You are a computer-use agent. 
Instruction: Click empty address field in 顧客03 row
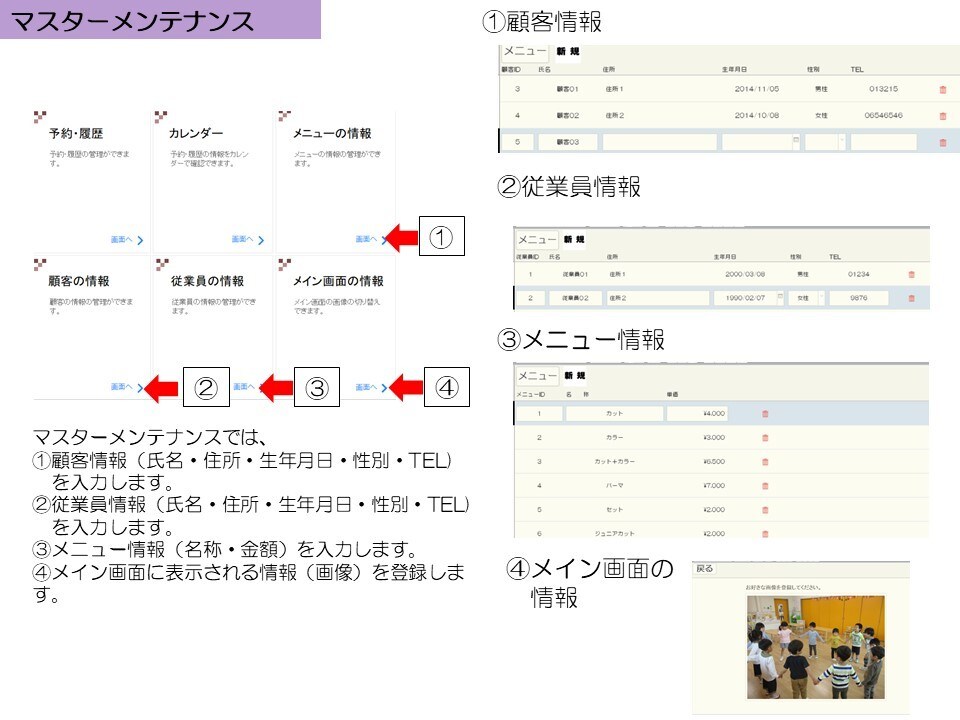pos(659,142)
